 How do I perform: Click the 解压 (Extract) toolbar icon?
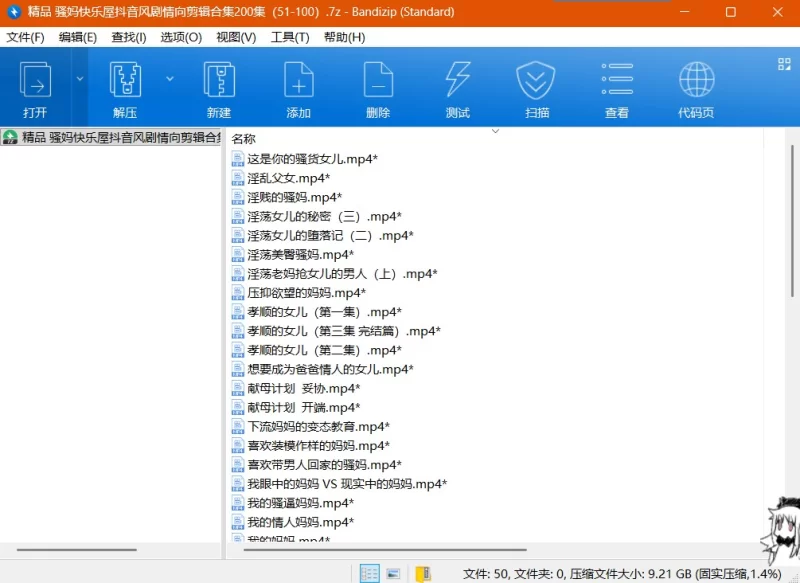click(125, 88)
